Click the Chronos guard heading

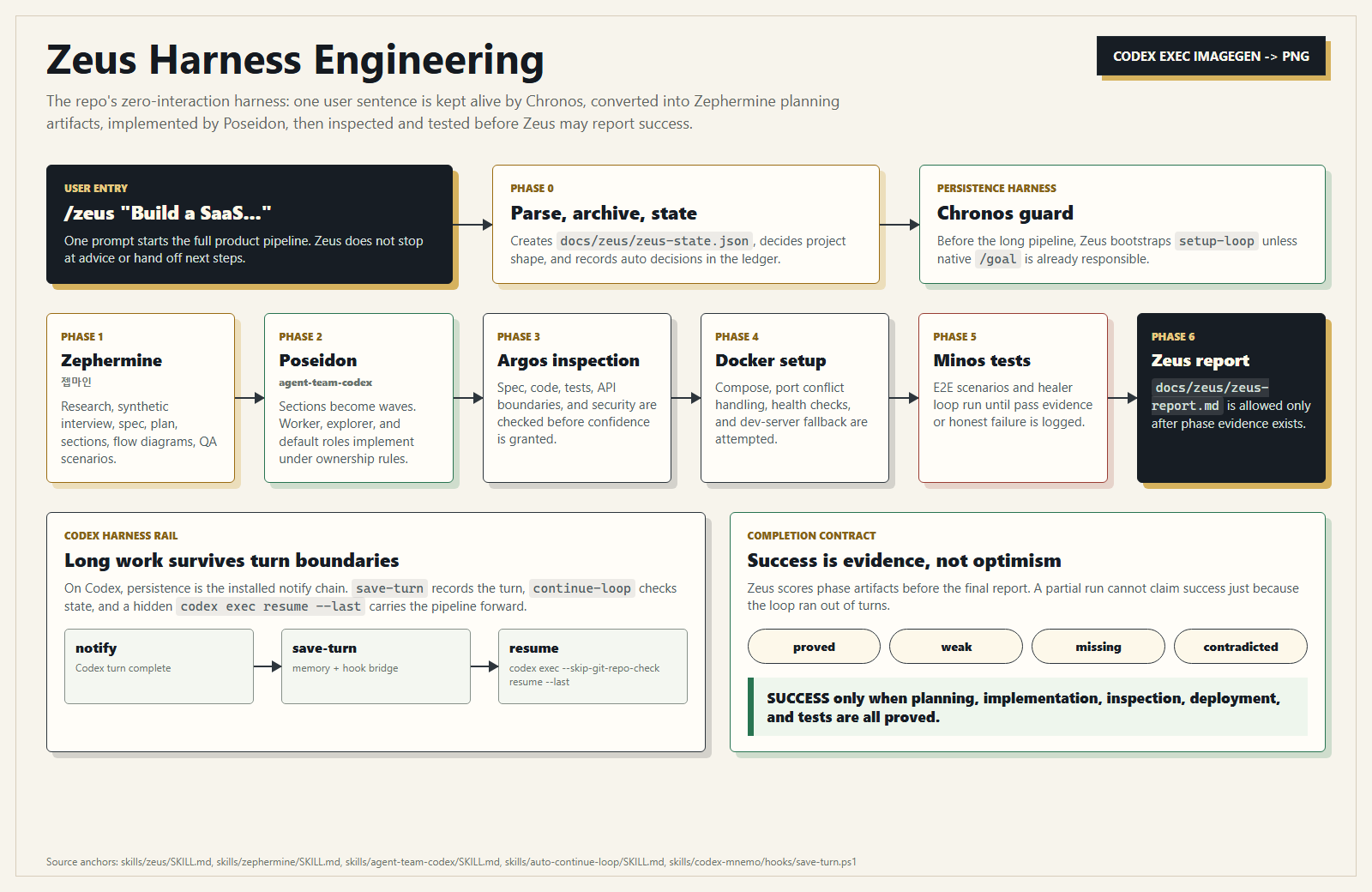click(x=1005, y=213)
